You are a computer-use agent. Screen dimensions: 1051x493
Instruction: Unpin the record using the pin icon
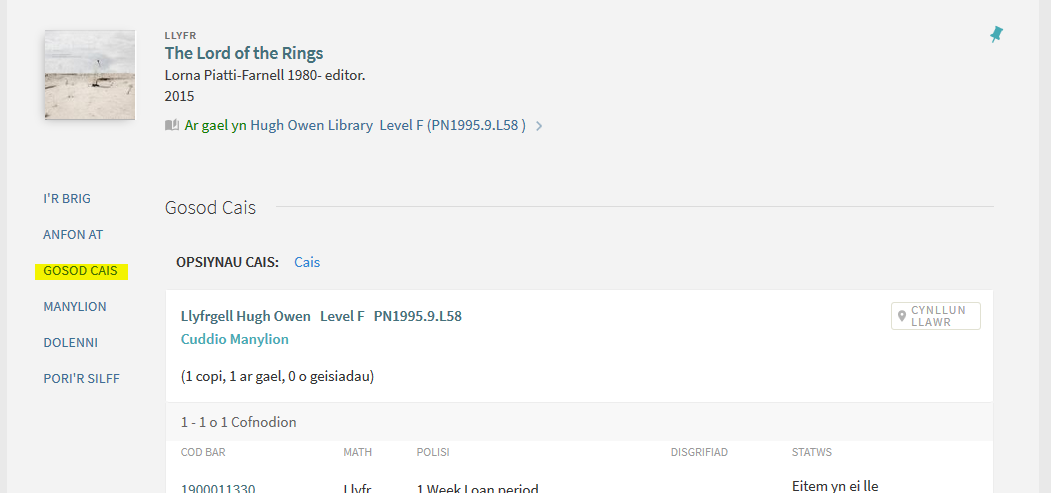(997, 34)
